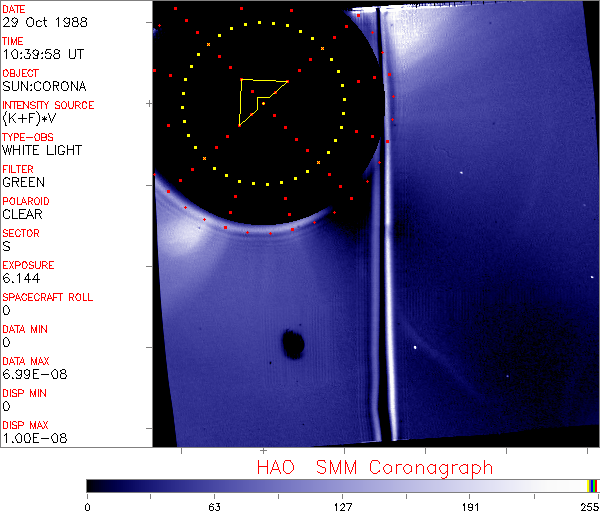Click the bright vertical streak in the image

click(x=381, y=300)
